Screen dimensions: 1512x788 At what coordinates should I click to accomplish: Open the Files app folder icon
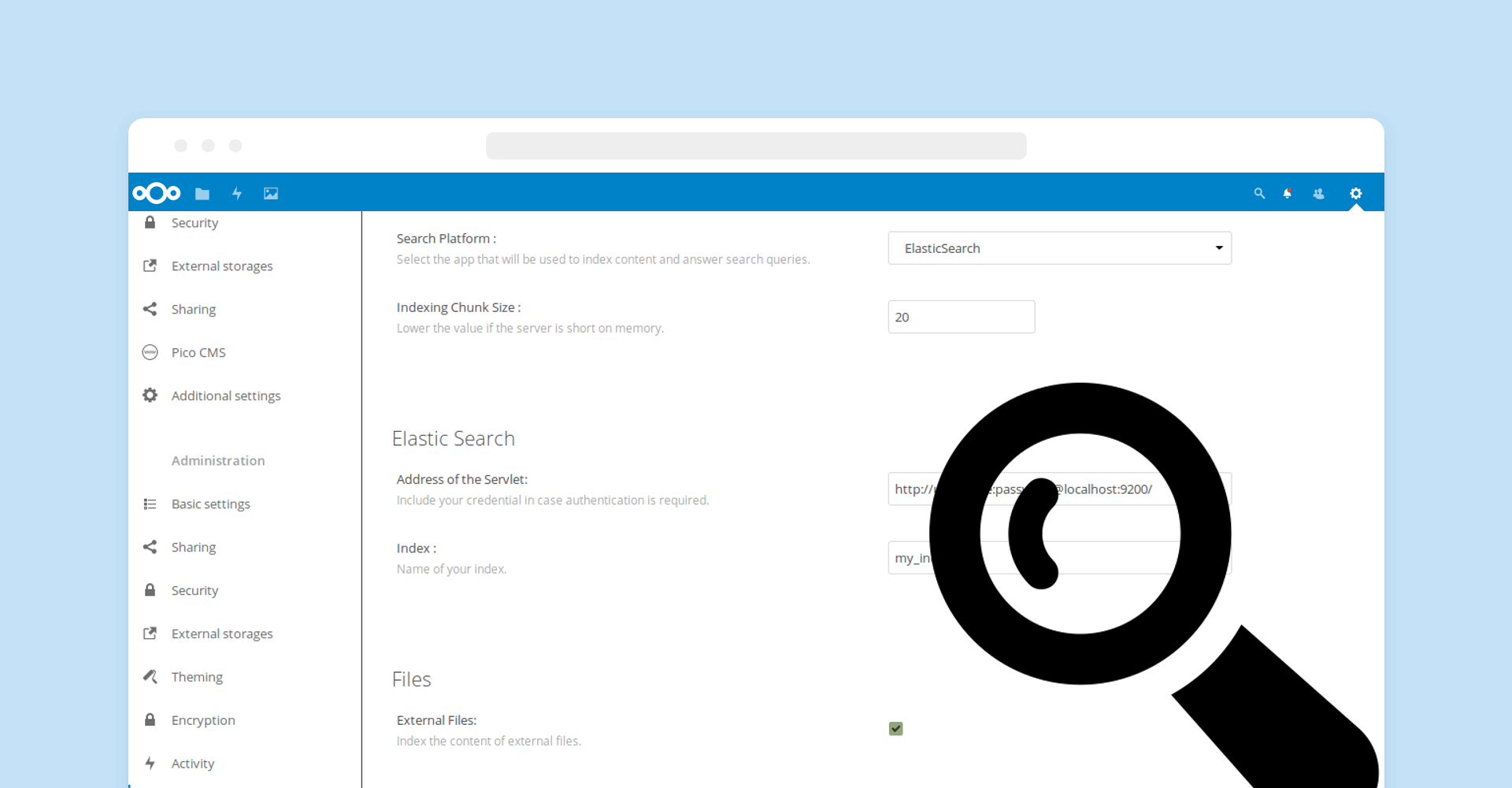[x=202, y=194]
